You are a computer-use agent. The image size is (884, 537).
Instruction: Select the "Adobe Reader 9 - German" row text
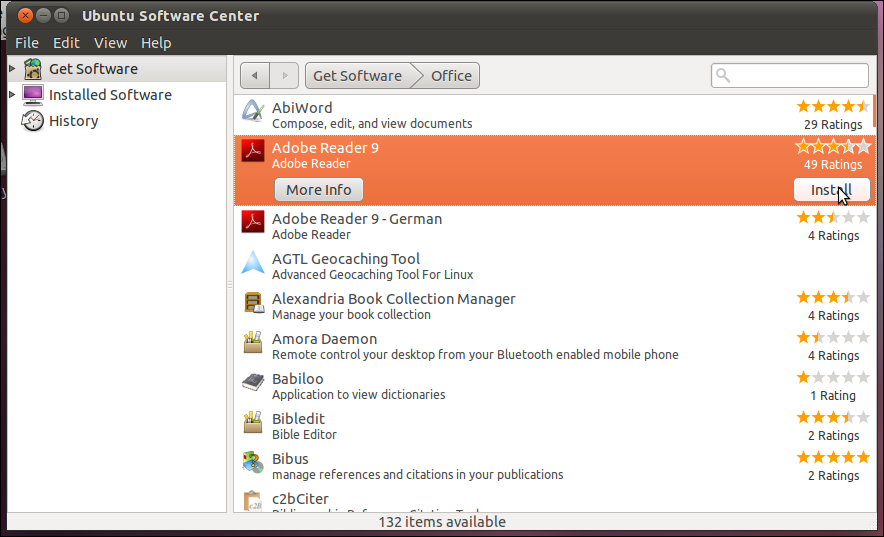coord(357,219)
